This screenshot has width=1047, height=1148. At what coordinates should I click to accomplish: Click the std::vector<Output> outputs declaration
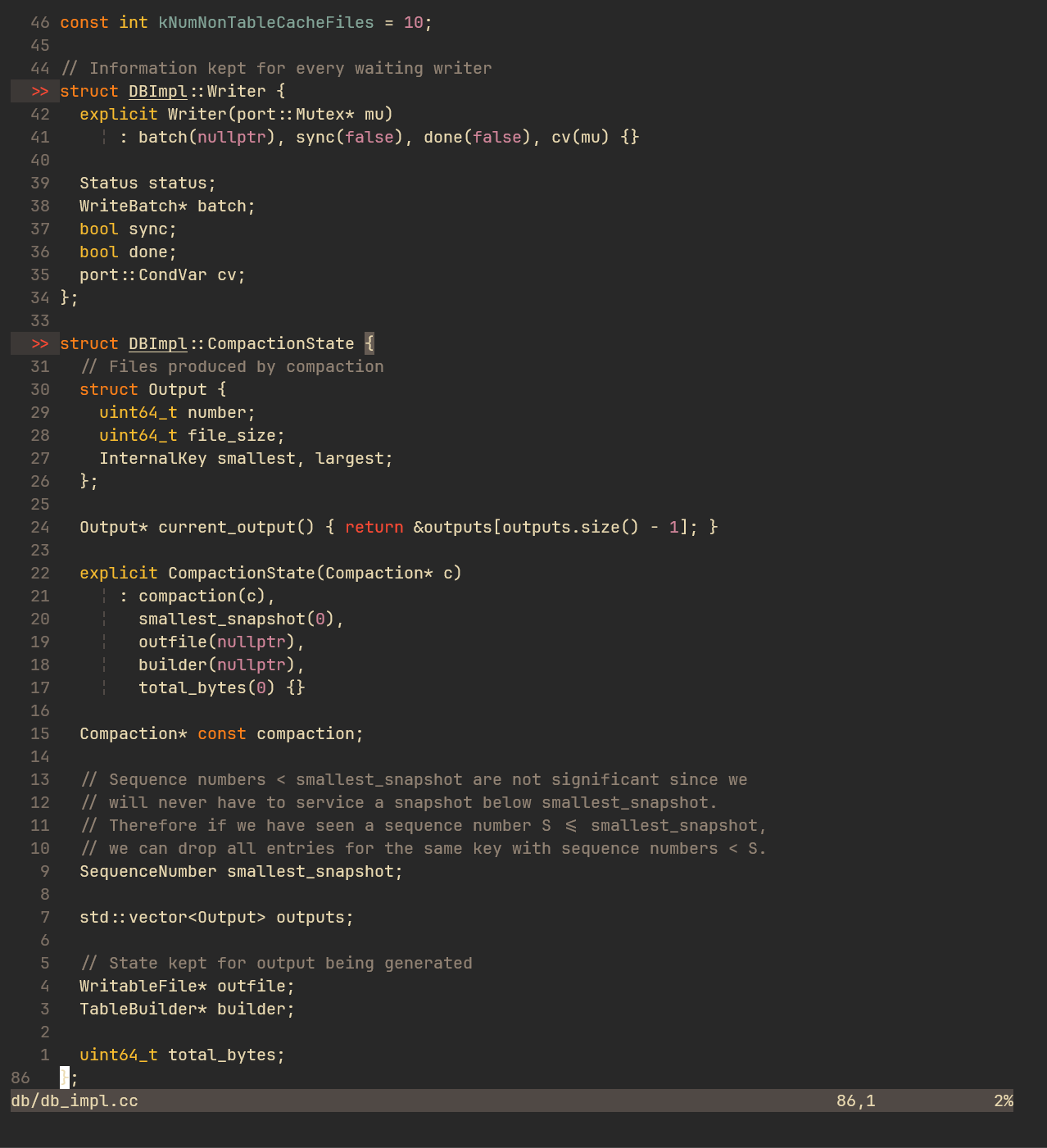pyautogui.click(x=215, y=917)
